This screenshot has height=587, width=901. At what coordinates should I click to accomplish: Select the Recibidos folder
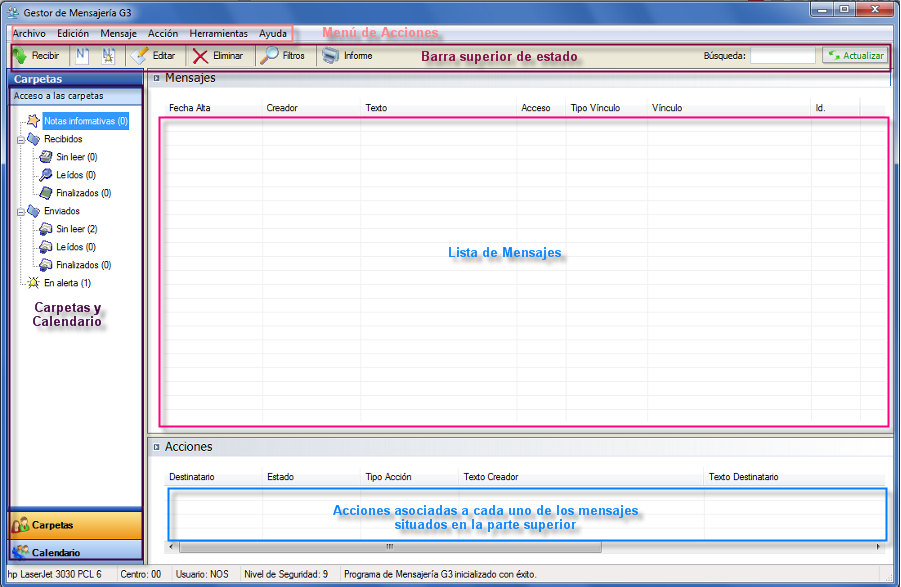coord(63,139)
